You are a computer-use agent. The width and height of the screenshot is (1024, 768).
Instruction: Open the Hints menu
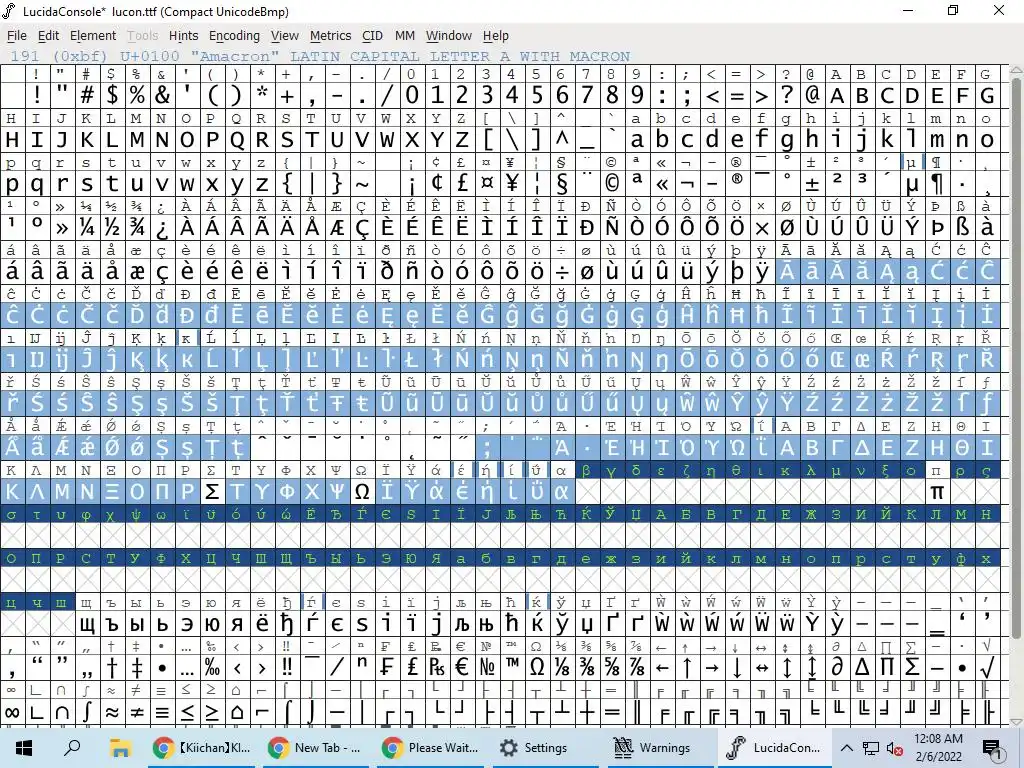[184, 36]
